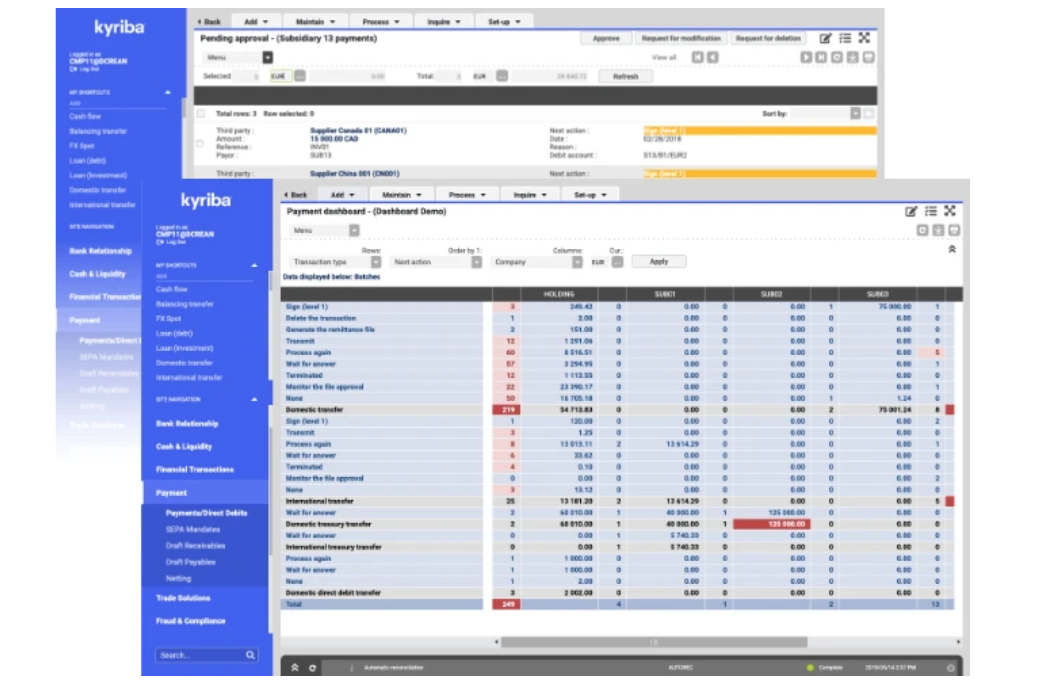Open the Add menu in Payment dashboard window
The width and height of the screenshot is (1040, 681).
(x=342, y=195)
